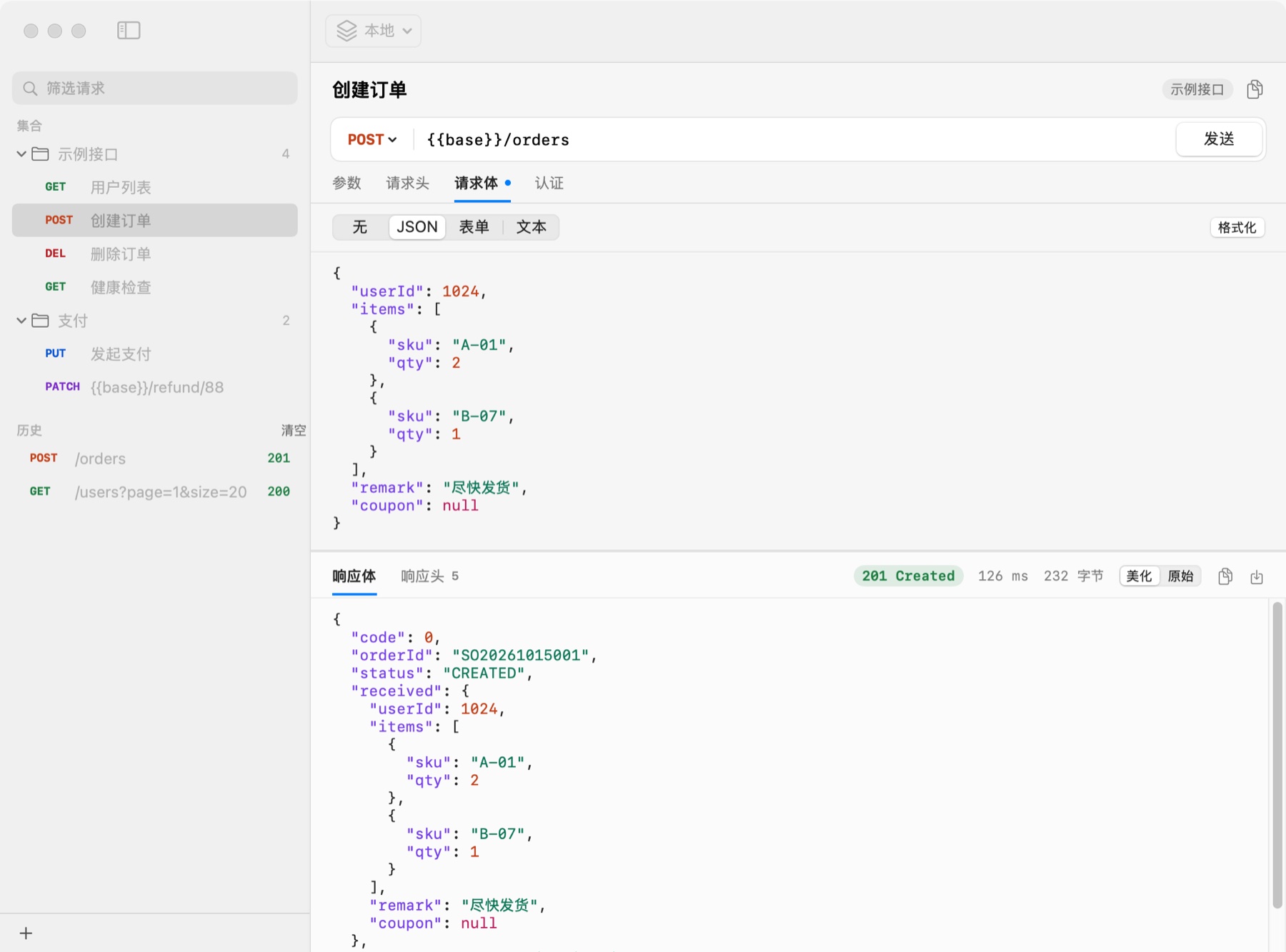The width and height of the screenshot is (1286, 952).
Task: Open the GET 用户列表 request
Action: (x=155, y=187)
